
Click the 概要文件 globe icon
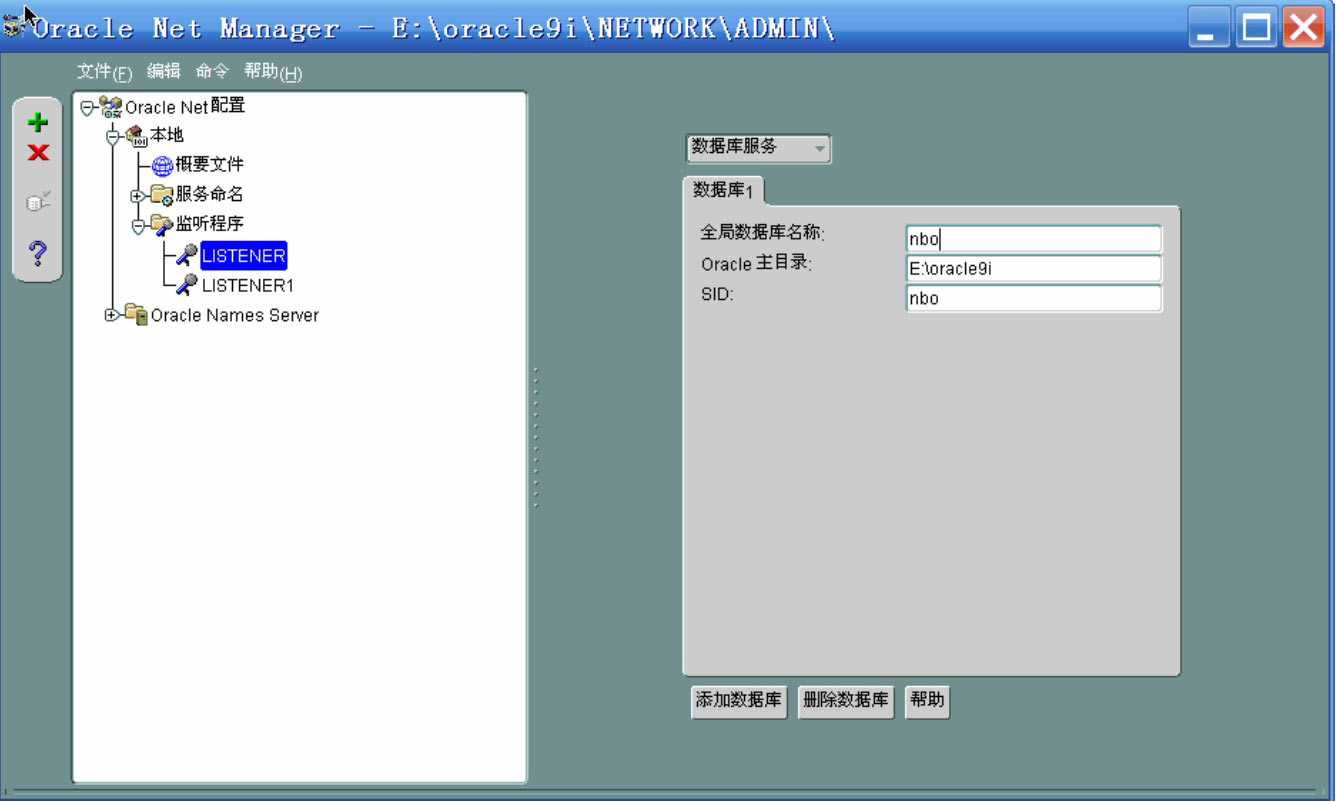162,165
